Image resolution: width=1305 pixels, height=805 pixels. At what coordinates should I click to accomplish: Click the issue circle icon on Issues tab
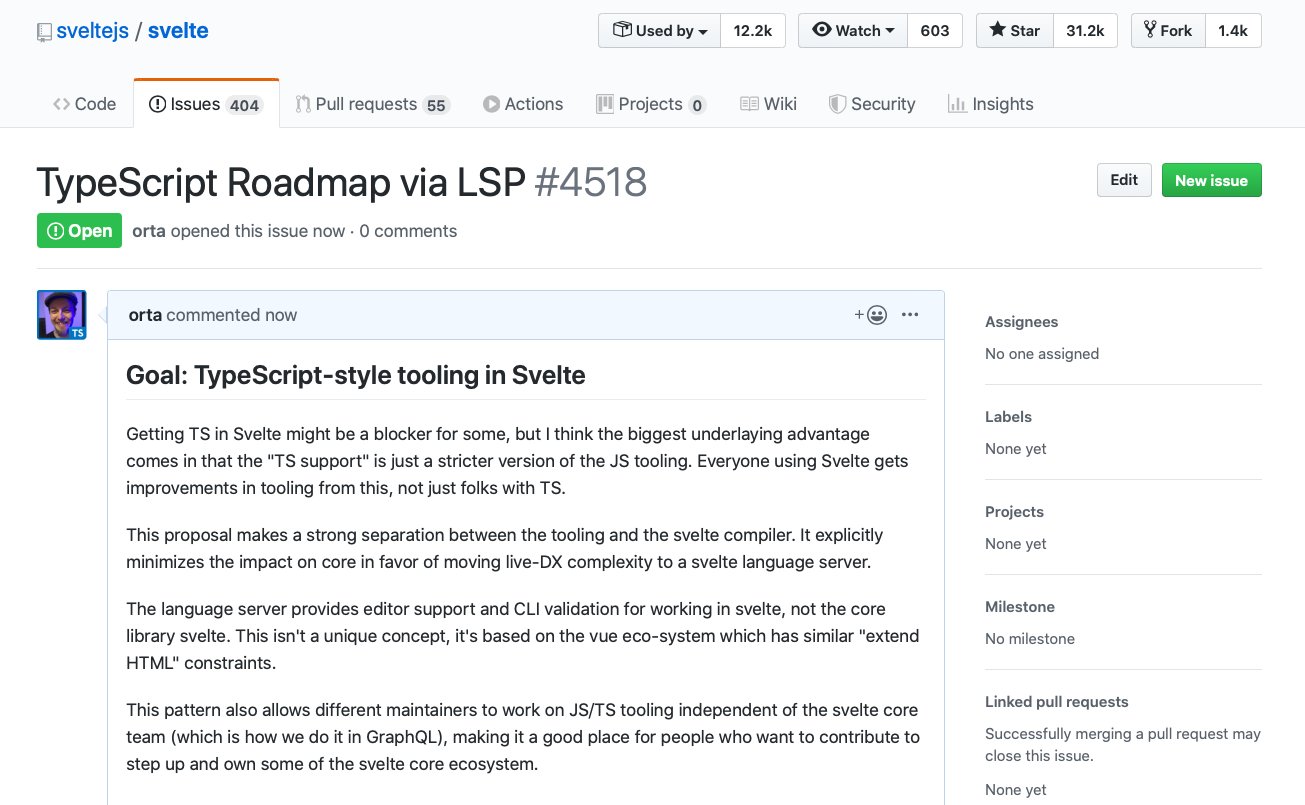pos(159,103)
